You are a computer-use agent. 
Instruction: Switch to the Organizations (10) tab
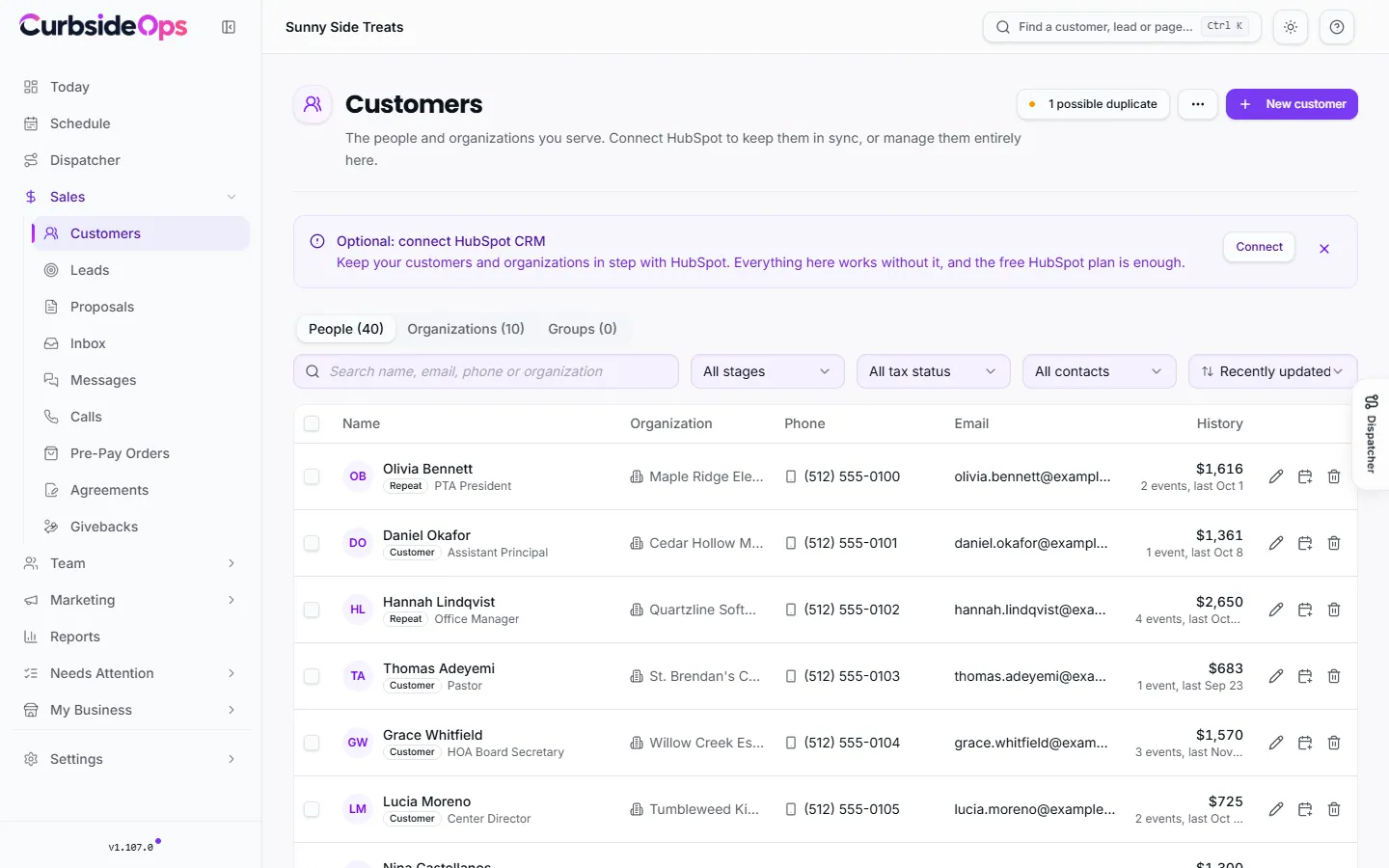466,329
